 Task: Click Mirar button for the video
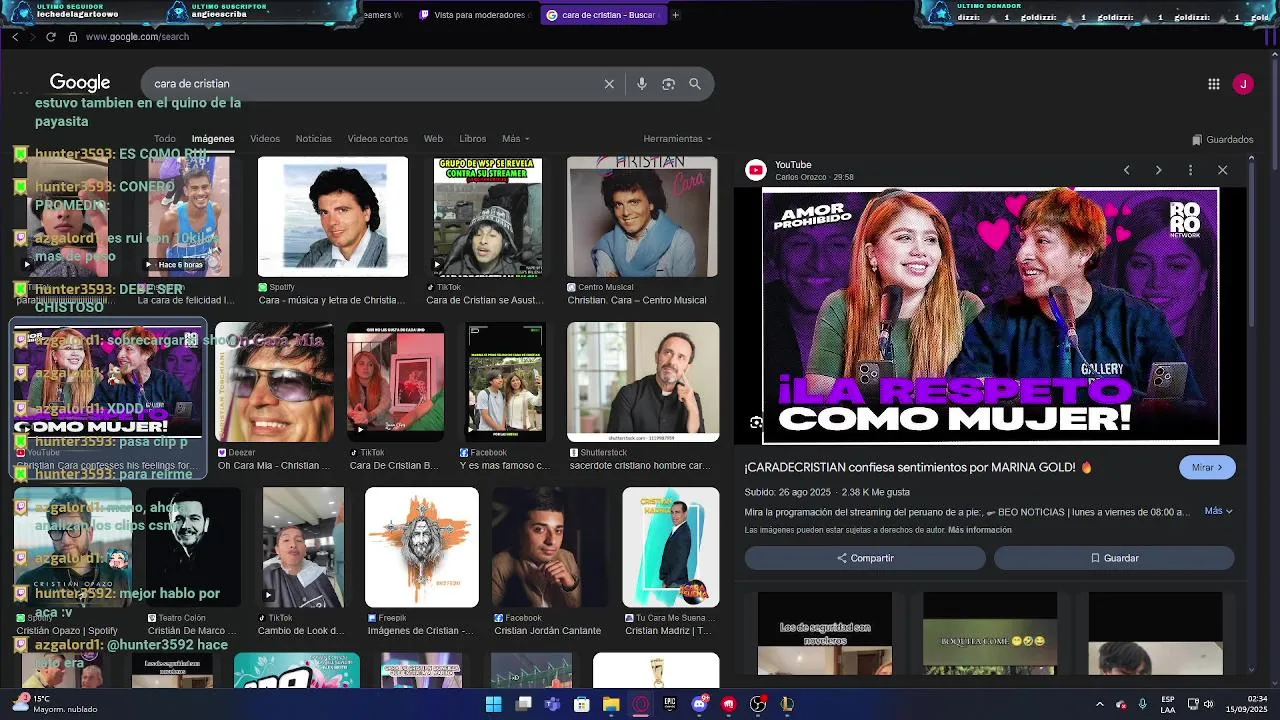coord(1207,467)
